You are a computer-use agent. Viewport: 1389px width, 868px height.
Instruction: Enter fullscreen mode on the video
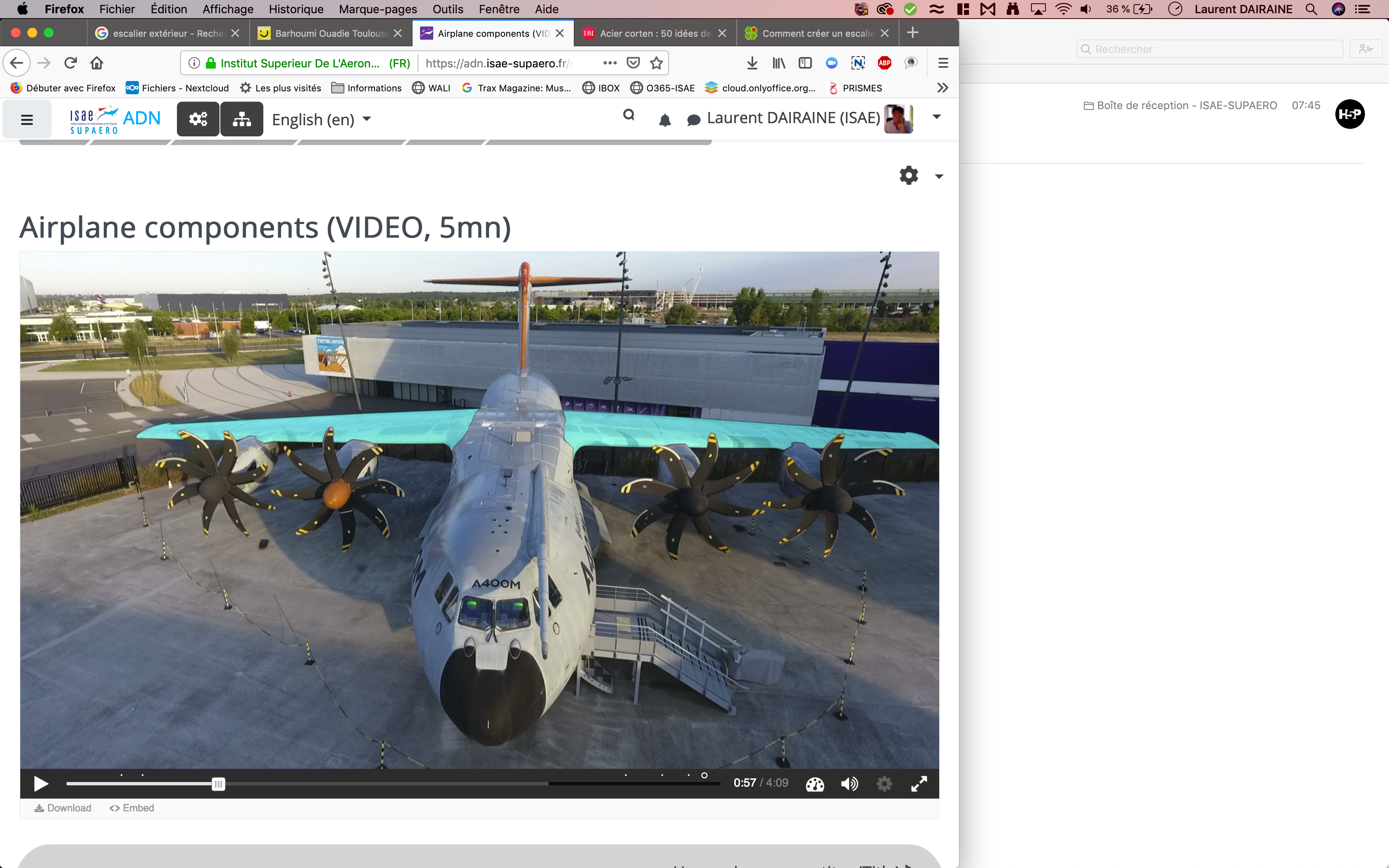tap(919, 784)
